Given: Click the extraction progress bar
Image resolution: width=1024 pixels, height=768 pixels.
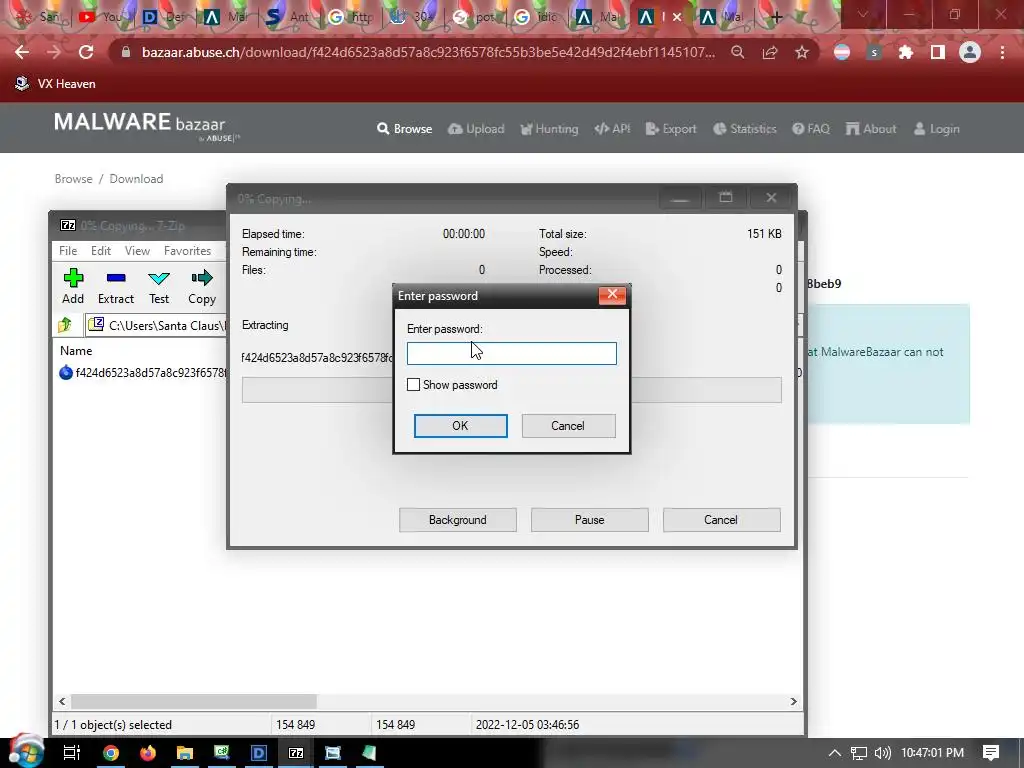Looking at the screenshot, I should coord(511,390).
